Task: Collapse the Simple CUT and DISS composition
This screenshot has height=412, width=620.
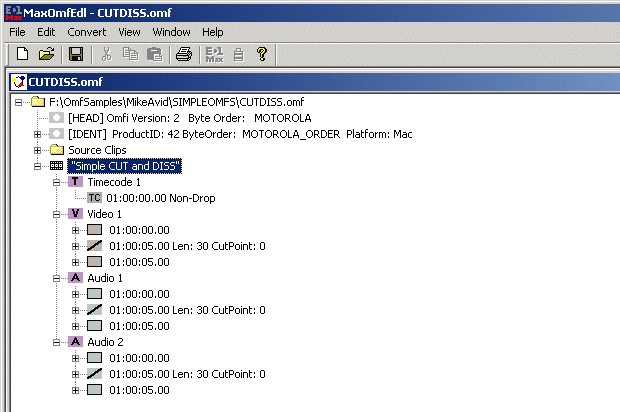Action: 37,166
